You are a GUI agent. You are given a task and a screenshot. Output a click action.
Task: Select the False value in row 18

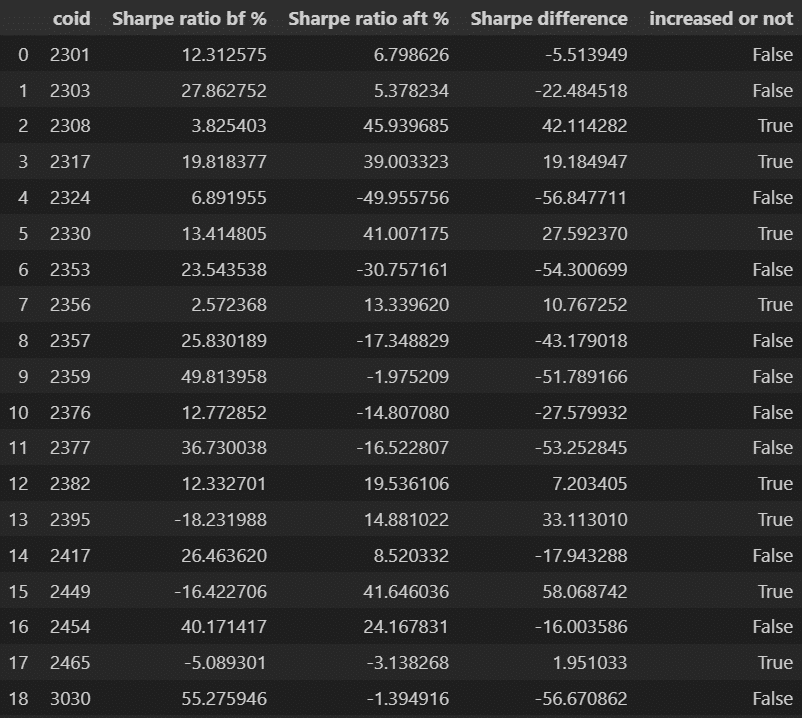pos(772,699)
